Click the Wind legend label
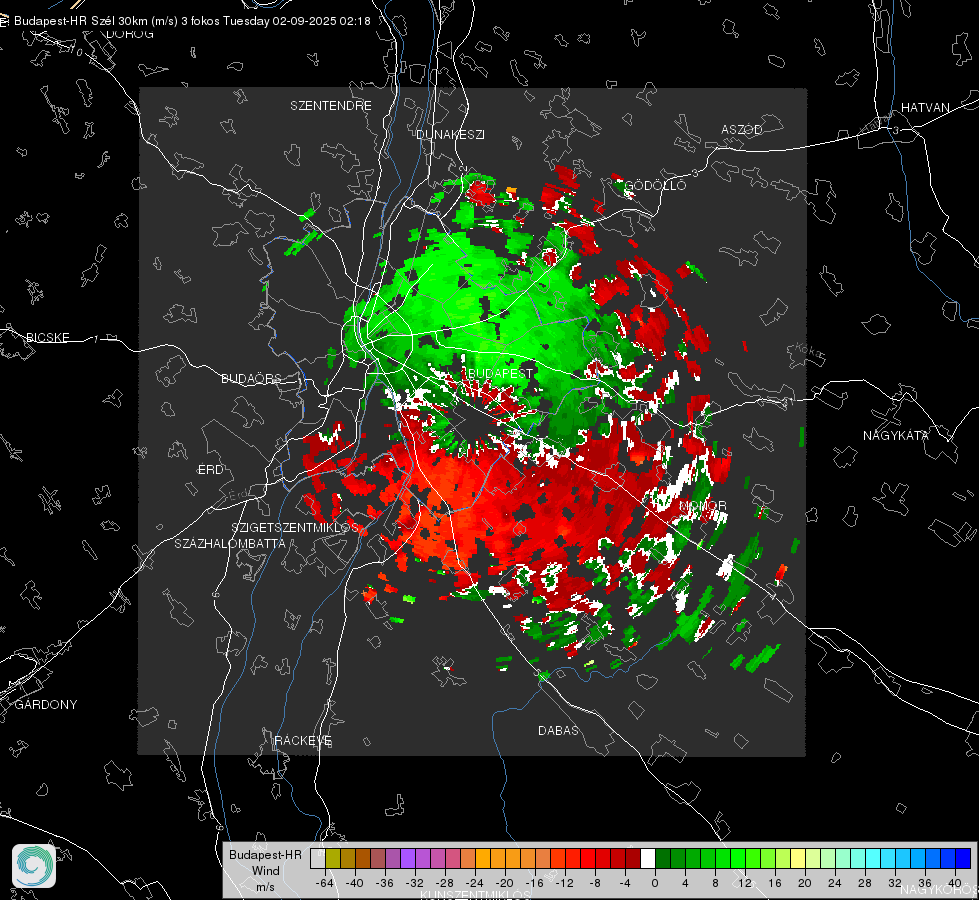Viewport: 979px width, 900px height. (265, 871)
